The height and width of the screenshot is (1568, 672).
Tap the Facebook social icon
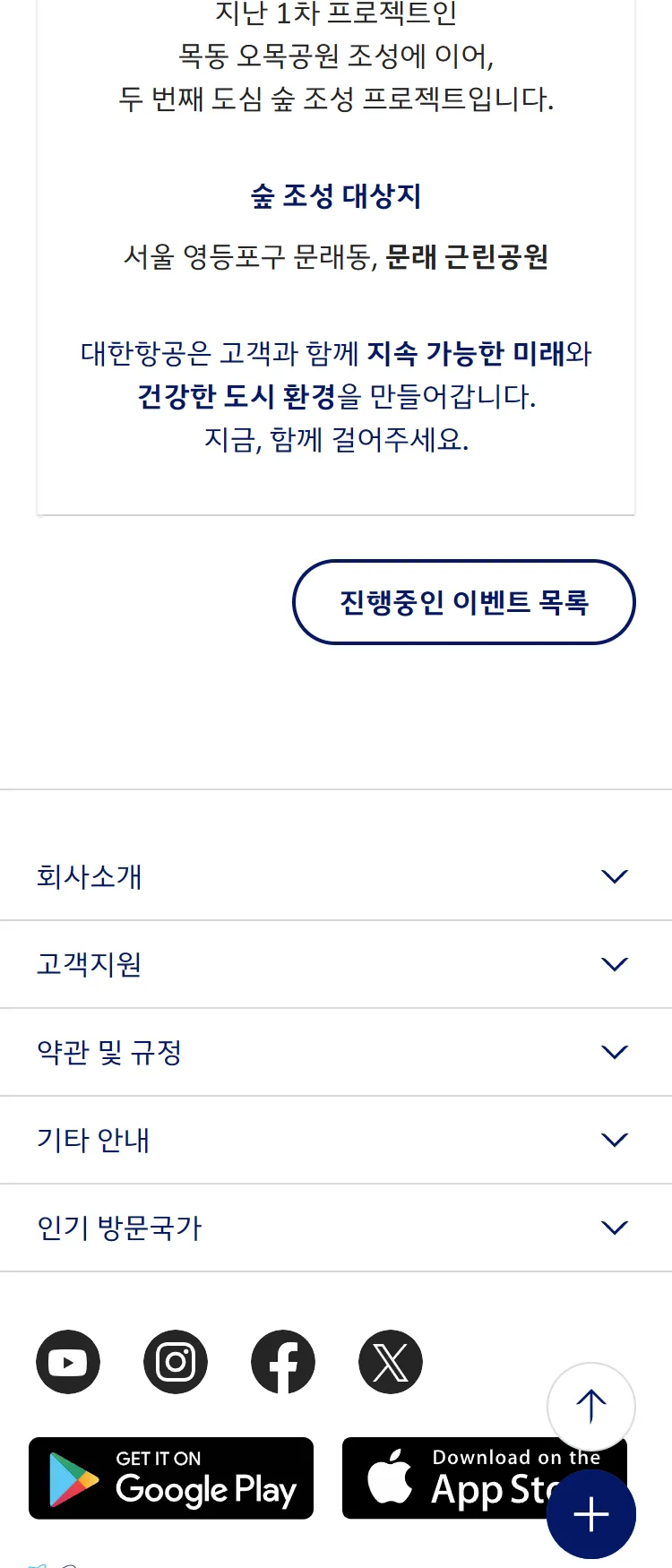[283, 1362]
